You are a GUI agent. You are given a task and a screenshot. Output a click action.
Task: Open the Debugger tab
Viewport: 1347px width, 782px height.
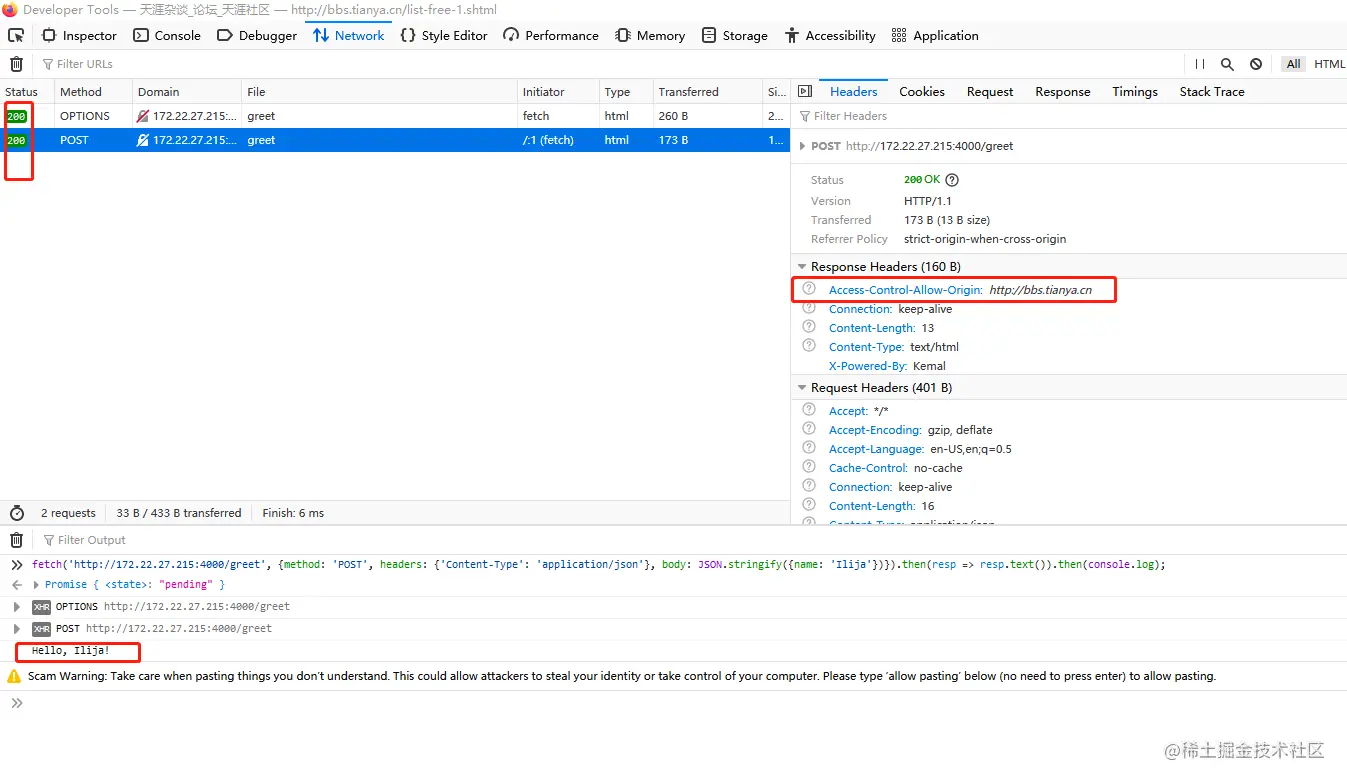tap(257, 35)
